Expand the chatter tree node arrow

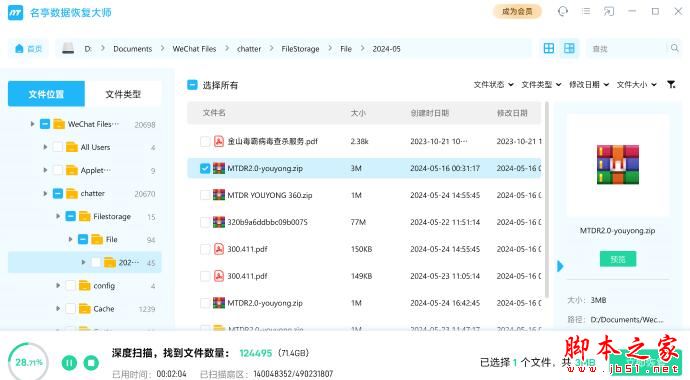click(x=45, y=193)
